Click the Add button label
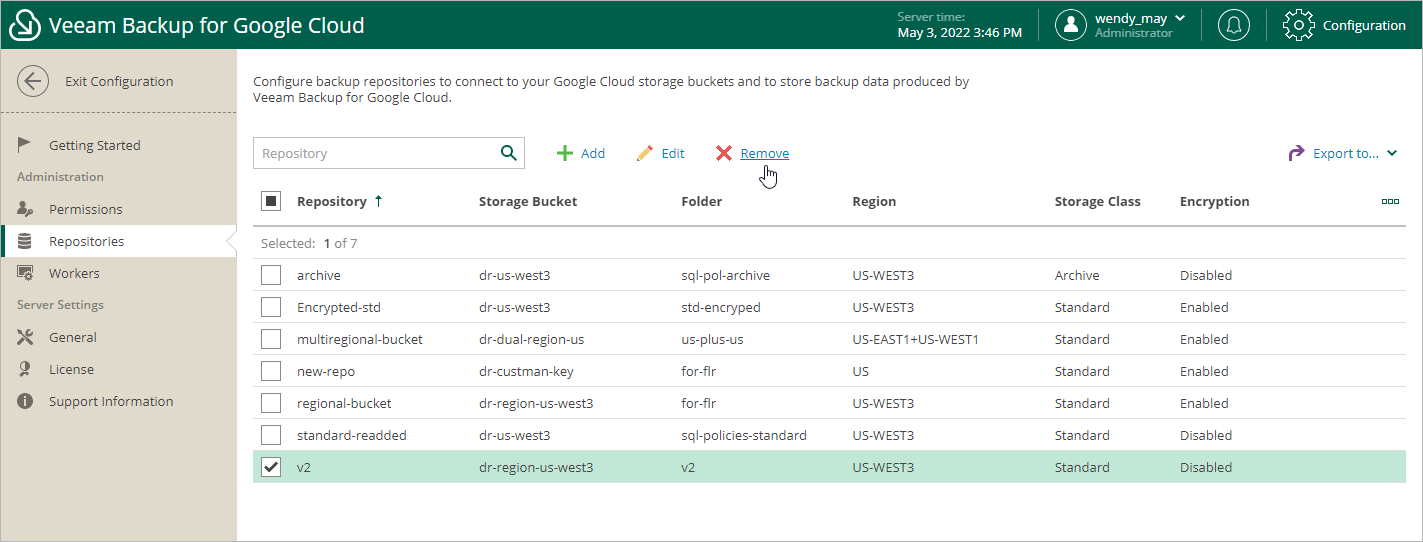This screenshot has height=542, width=1423. 593,153
